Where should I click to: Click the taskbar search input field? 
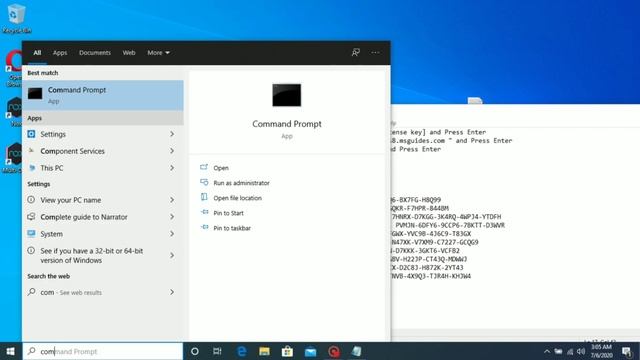click(x=103, y=351)
